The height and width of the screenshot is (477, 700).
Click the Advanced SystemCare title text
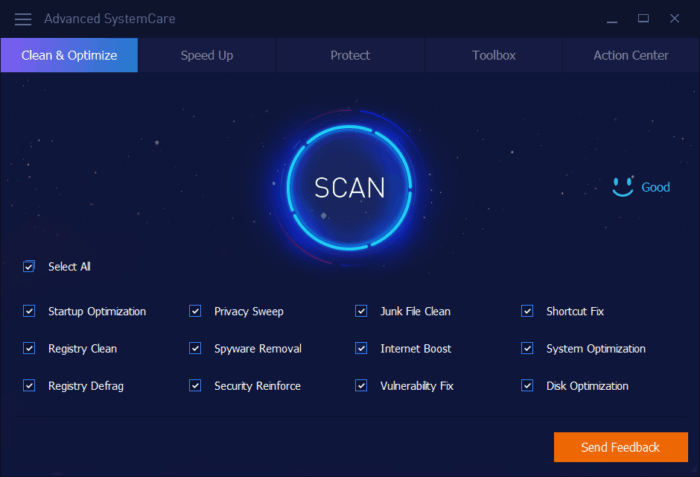(109, 19)
